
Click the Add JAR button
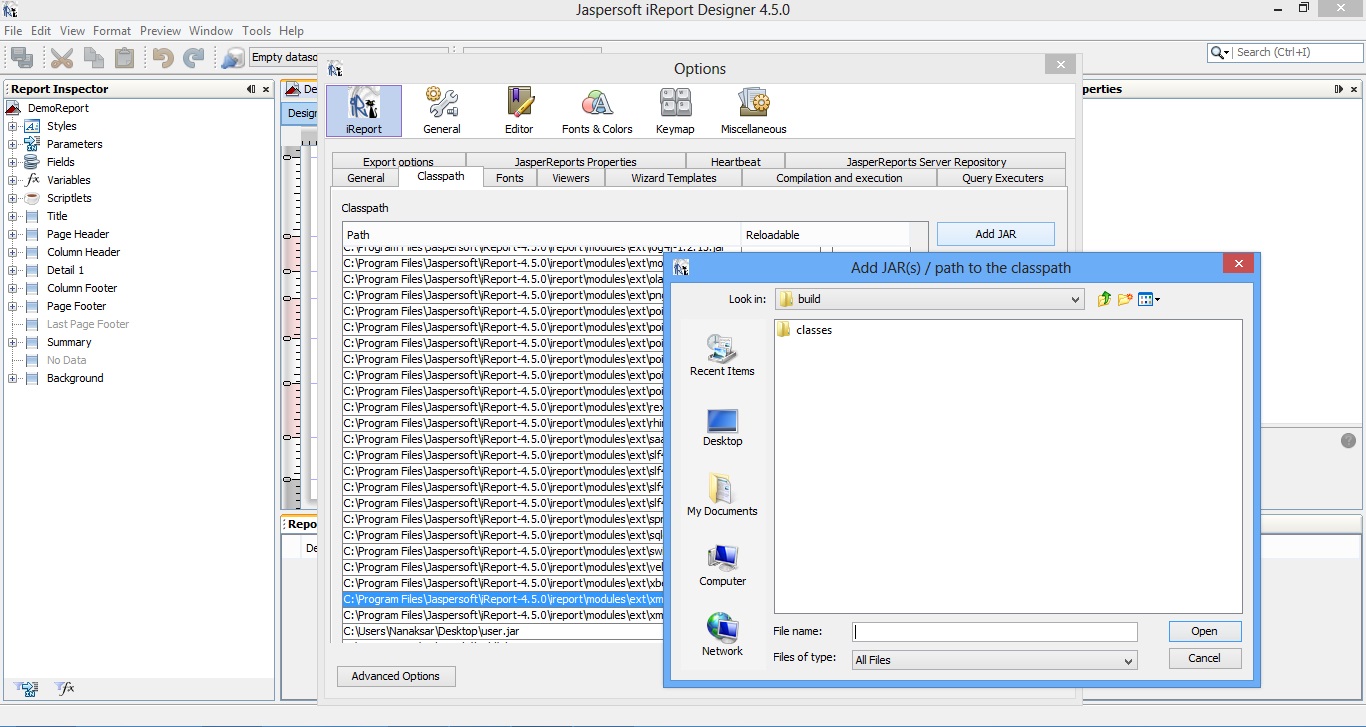click(995, 233)
